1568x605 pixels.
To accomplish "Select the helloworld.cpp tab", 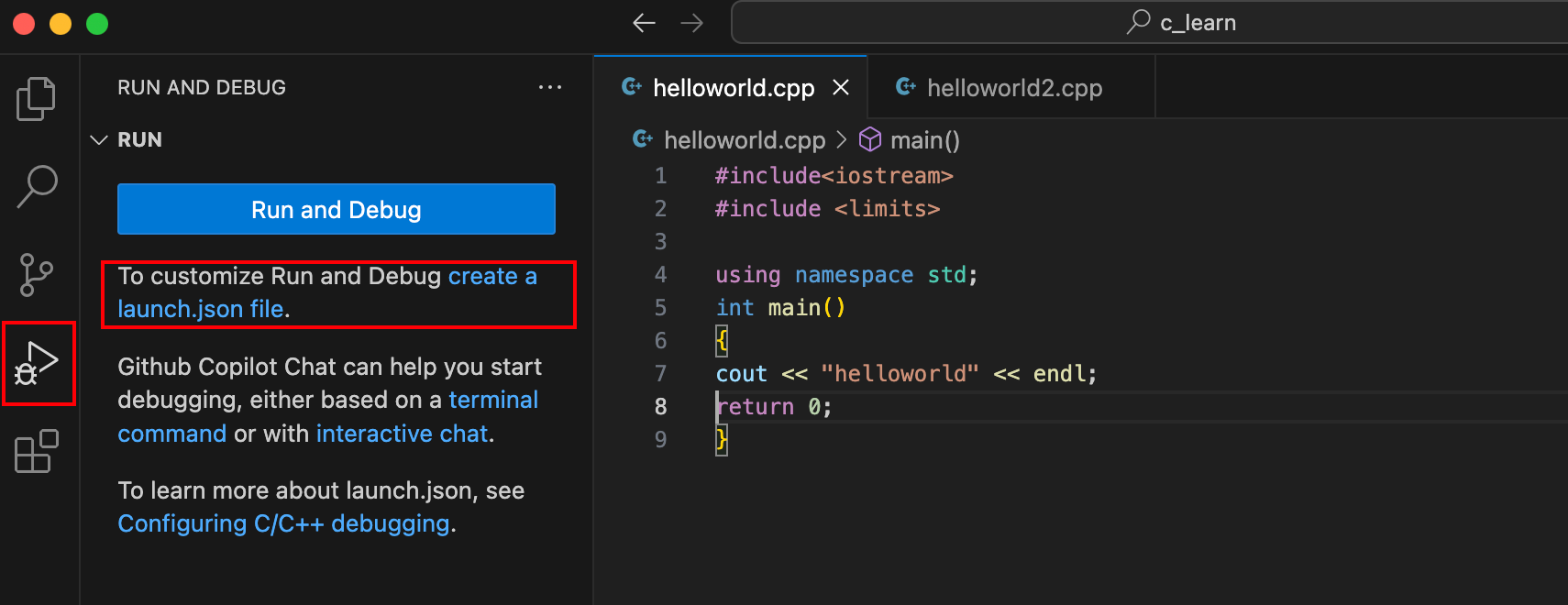I will [x=733, y=88].
